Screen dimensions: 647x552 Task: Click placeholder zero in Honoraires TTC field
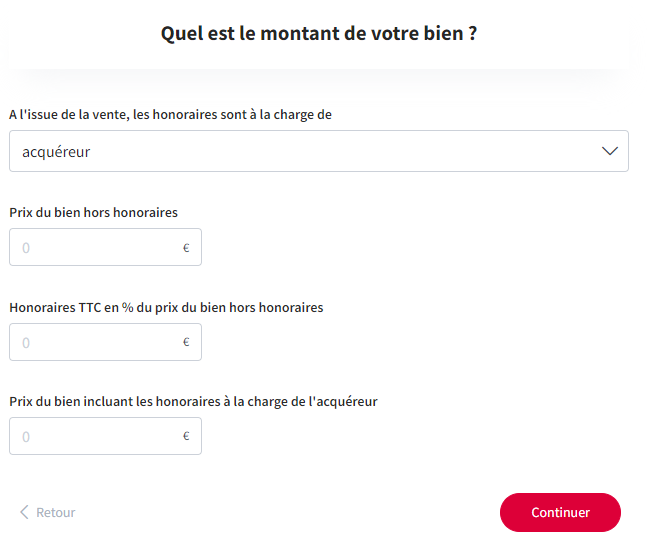pyautogui.click(x=26, y=342)
